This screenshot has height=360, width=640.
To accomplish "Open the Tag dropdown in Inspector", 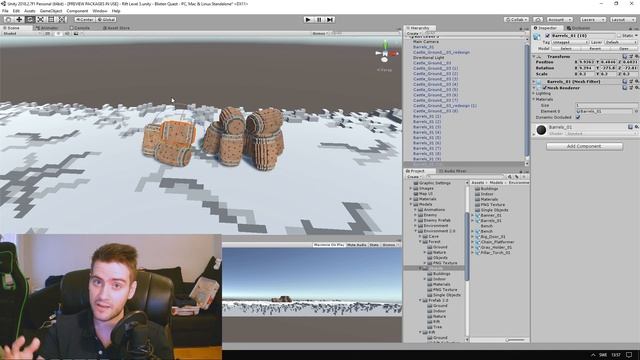I will (x=570, y=42).
